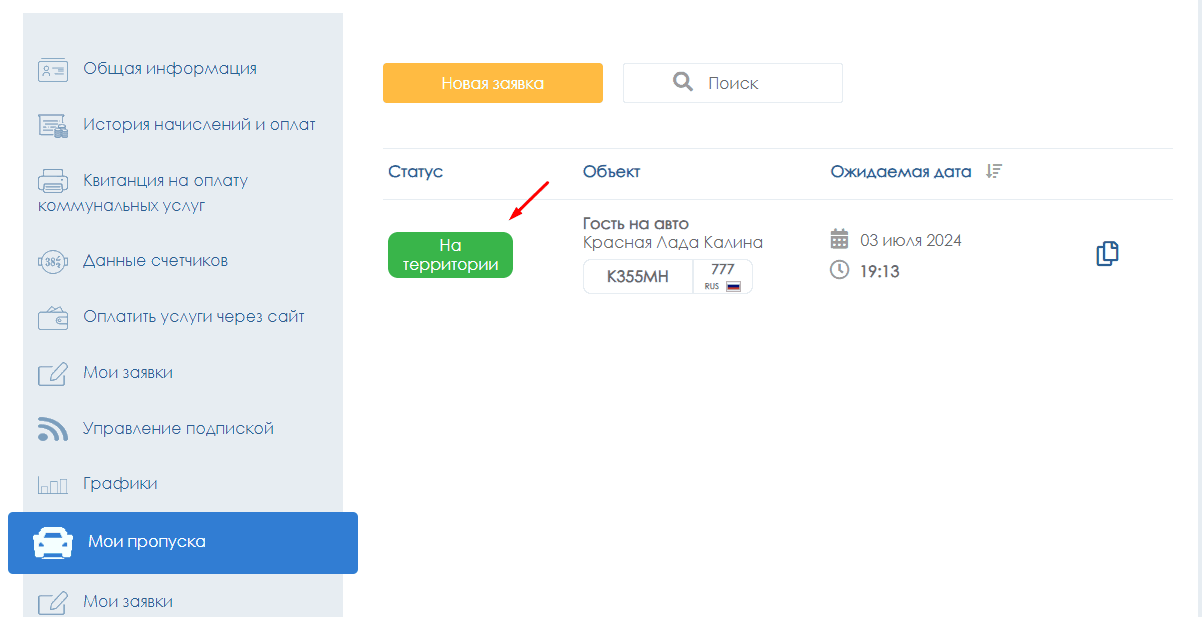The height and width of the screenshot is (617, 1202).
Task: Open Мои заявки below Мои пропуска
Action: 127,602
